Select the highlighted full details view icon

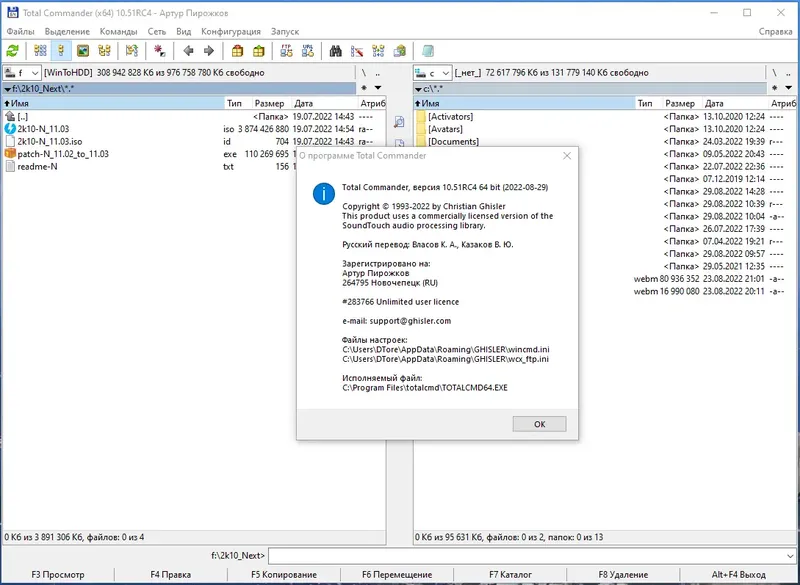[x=61, y=51]
